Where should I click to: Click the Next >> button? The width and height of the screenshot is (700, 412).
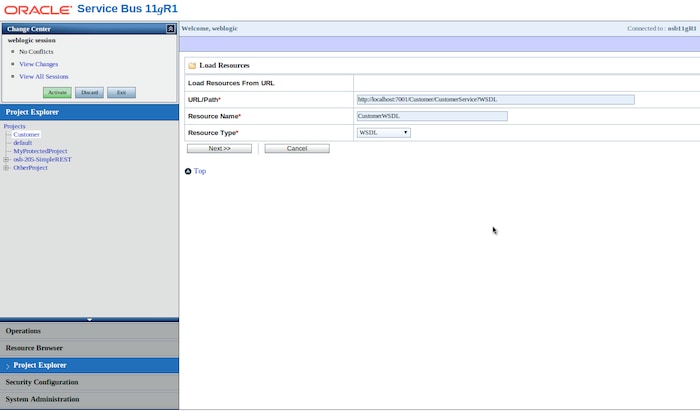pos(219,149)
